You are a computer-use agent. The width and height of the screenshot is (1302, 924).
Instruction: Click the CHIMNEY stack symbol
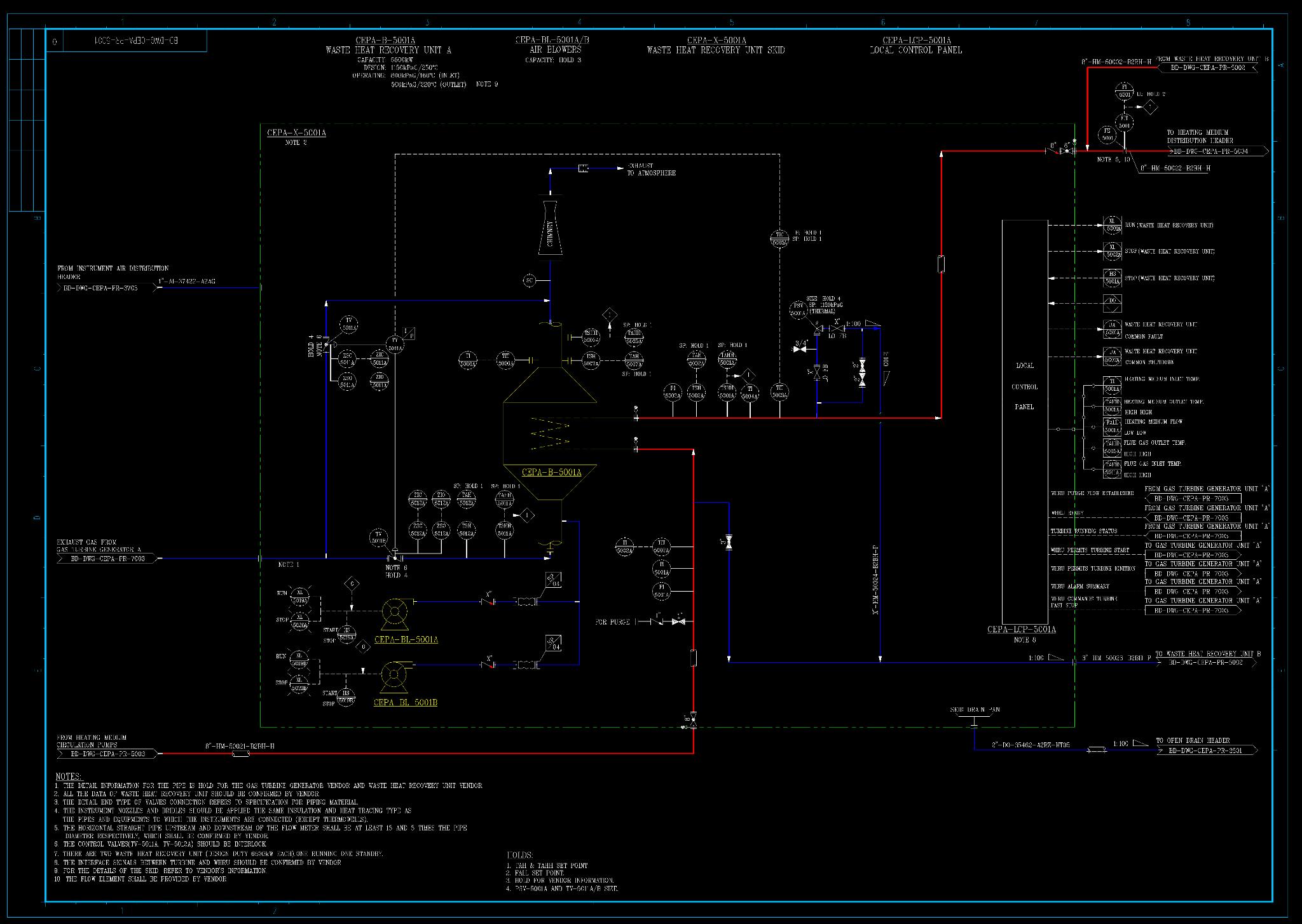[550, 228]
